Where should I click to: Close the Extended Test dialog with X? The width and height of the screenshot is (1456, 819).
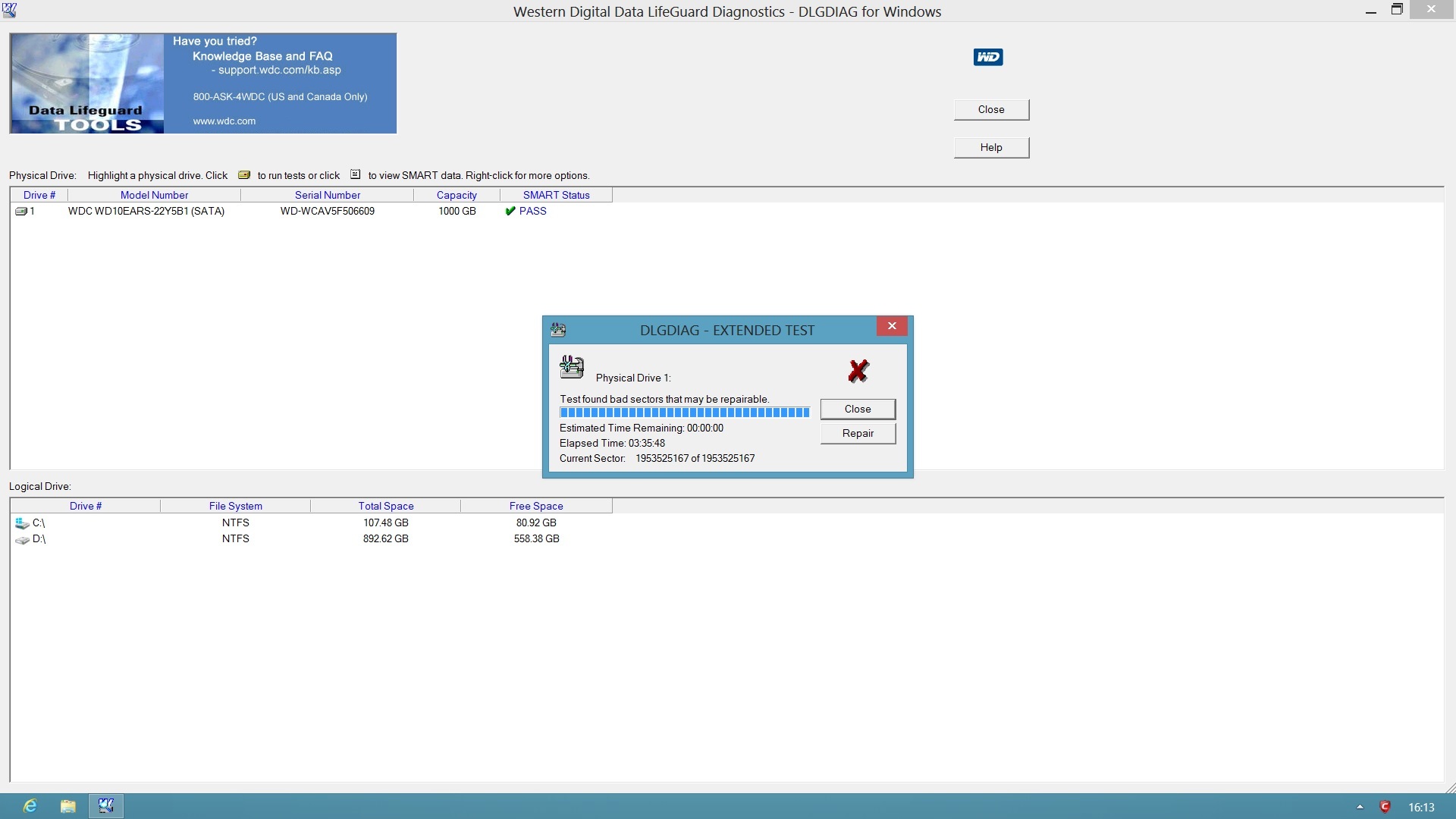click(892, 326)
